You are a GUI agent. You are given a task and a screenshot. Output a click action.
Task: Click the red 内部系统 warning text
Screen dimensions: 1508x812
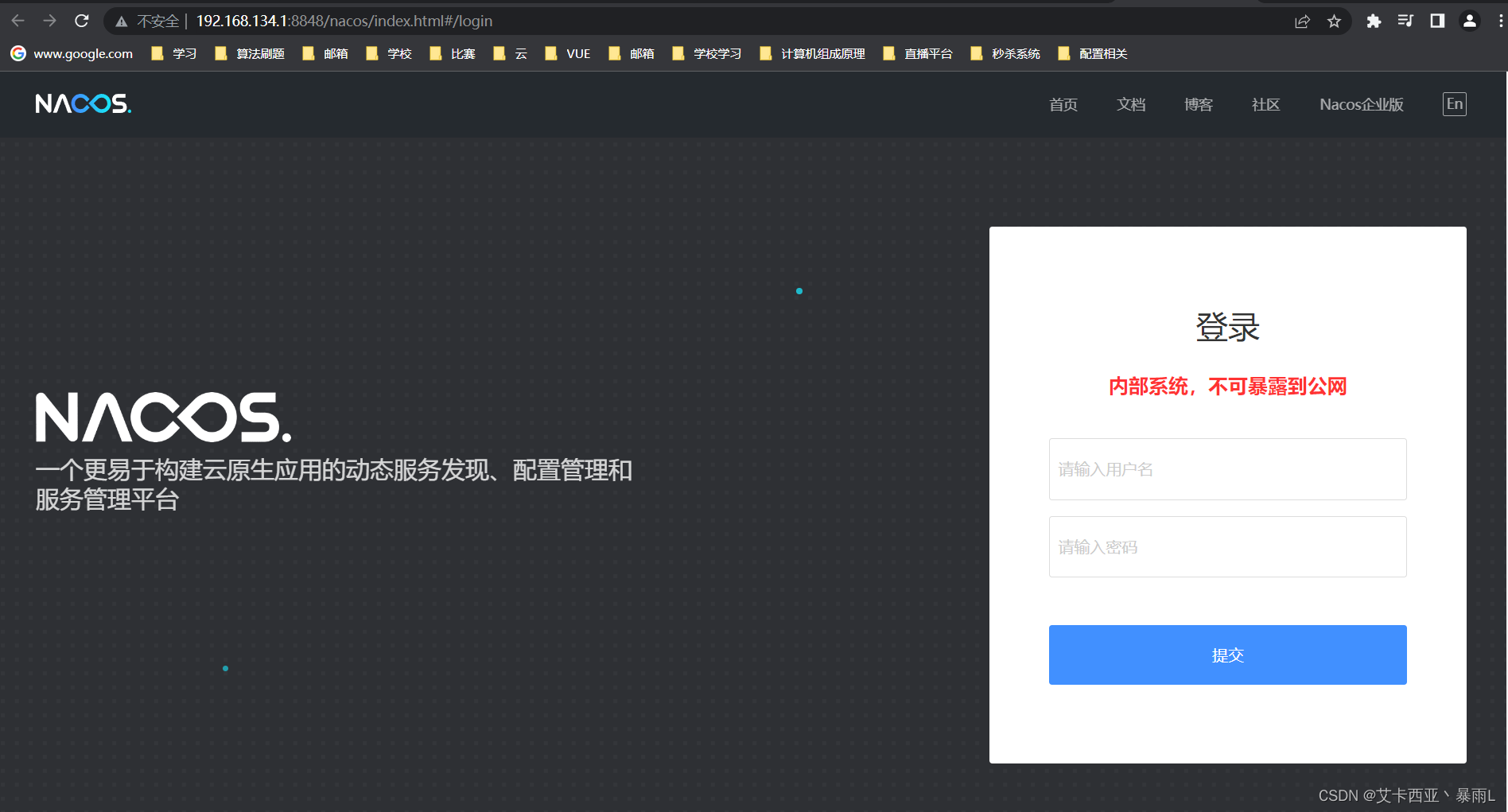1227,387
